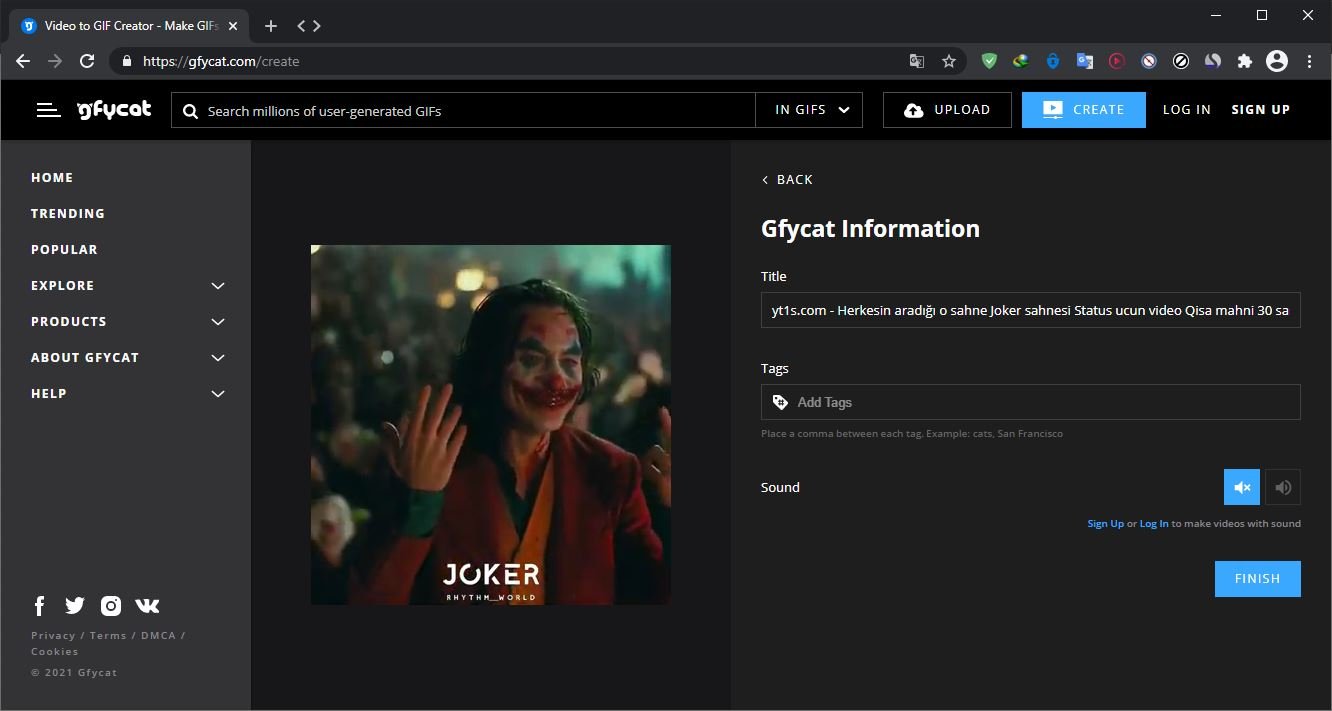Open Gfycat's VK page icon
This screenshot has width=1332, height=711.
(147, 606)
